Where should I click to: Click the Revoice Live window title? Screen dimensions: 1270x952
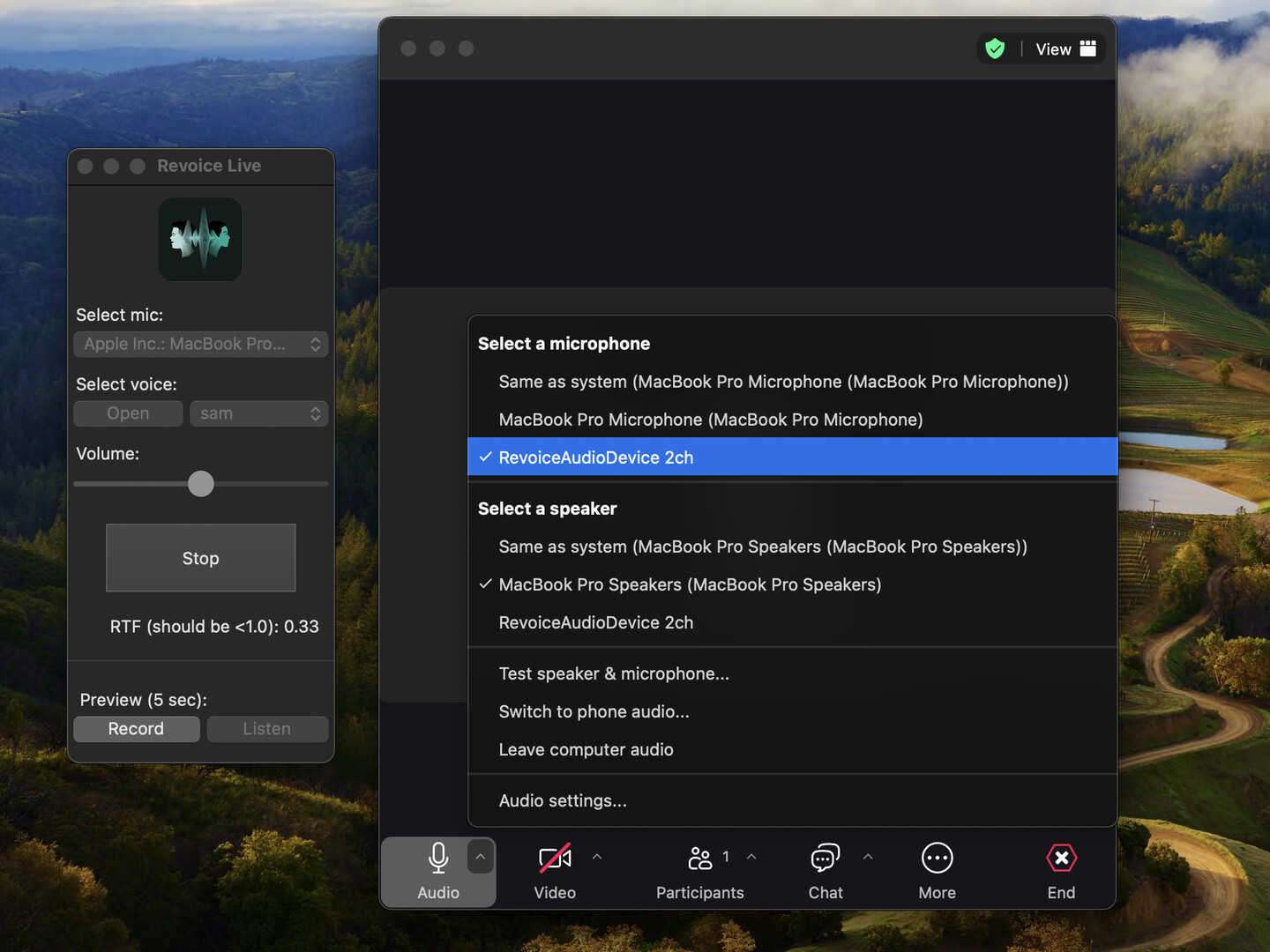pyautogui.click(x=209, y=166)
